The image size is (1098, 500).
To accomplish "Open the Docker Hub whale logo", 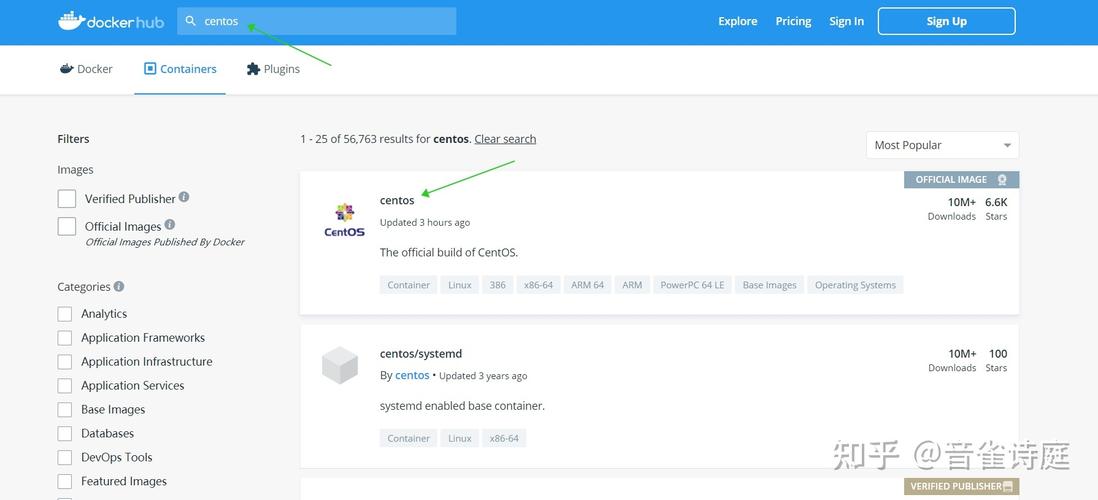I will click(x=71, y=21).
